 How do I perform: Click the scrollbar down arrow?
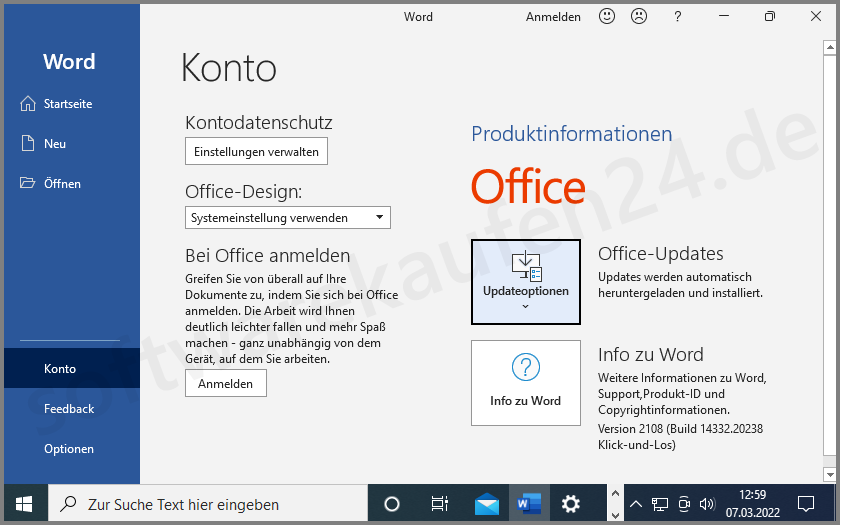tap(830, 475)
